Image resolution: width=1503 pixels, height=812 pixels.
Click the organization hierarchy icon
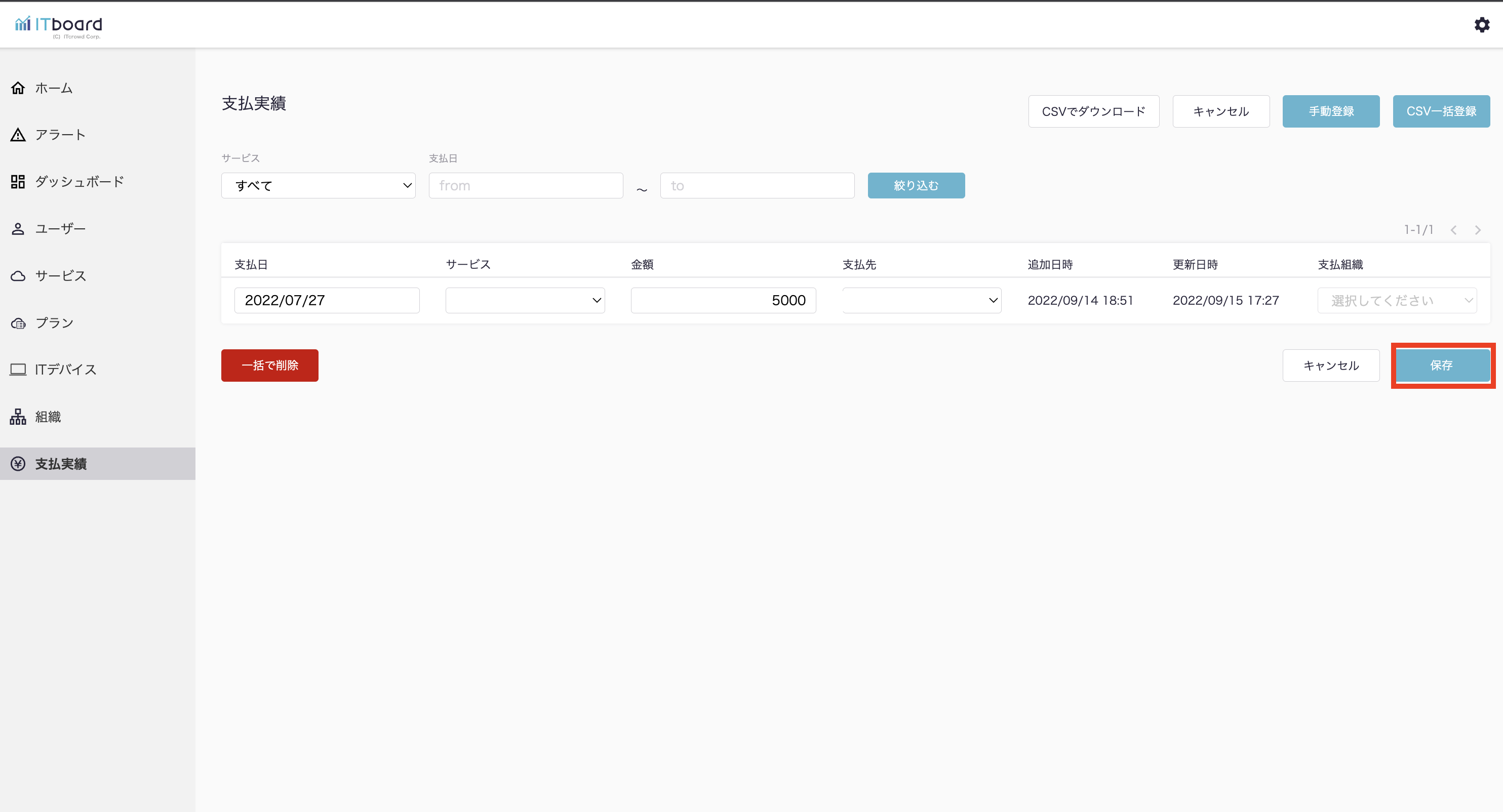coord(18,417)
